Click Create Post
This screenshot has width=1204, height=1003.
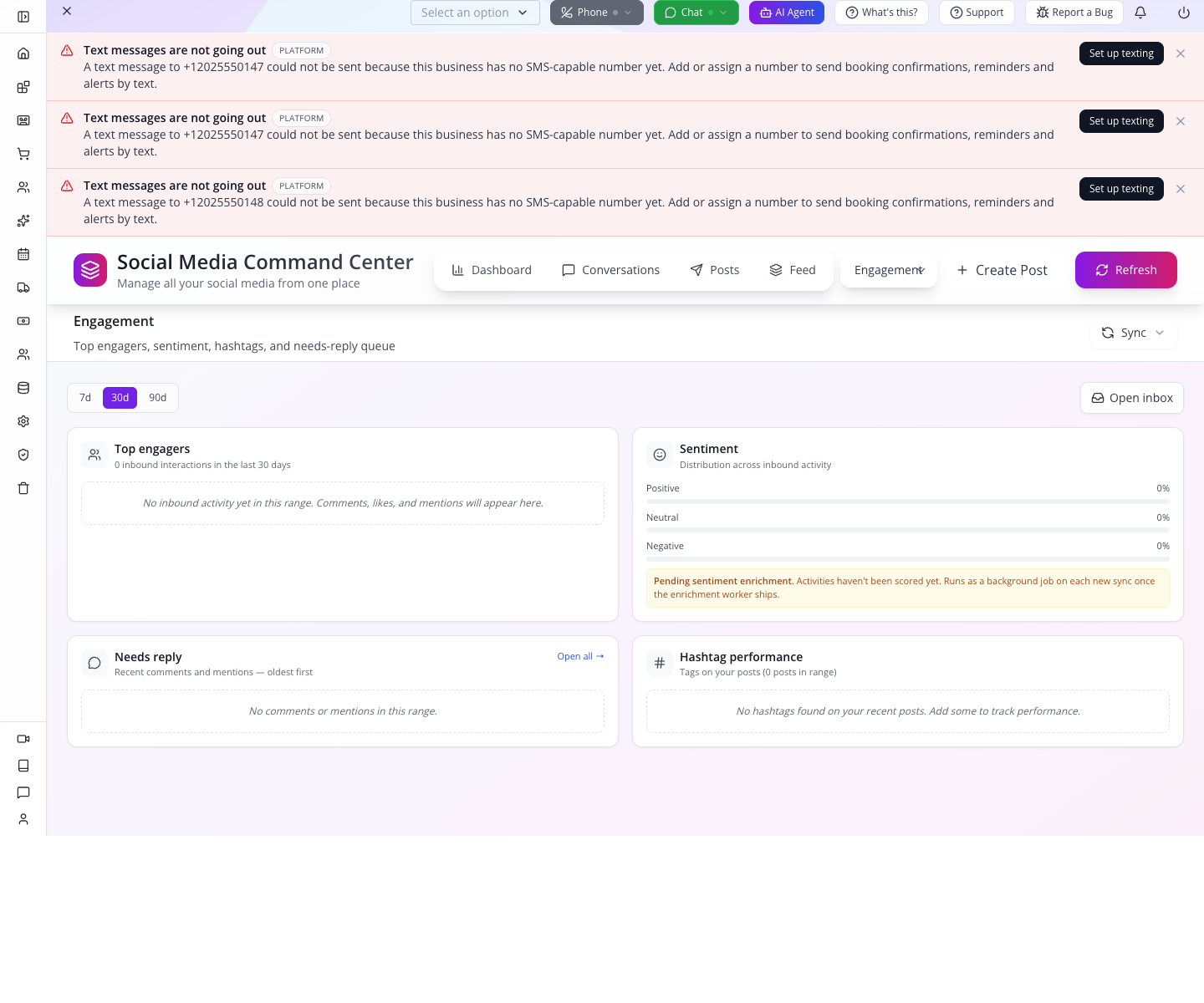(1002, 270)
